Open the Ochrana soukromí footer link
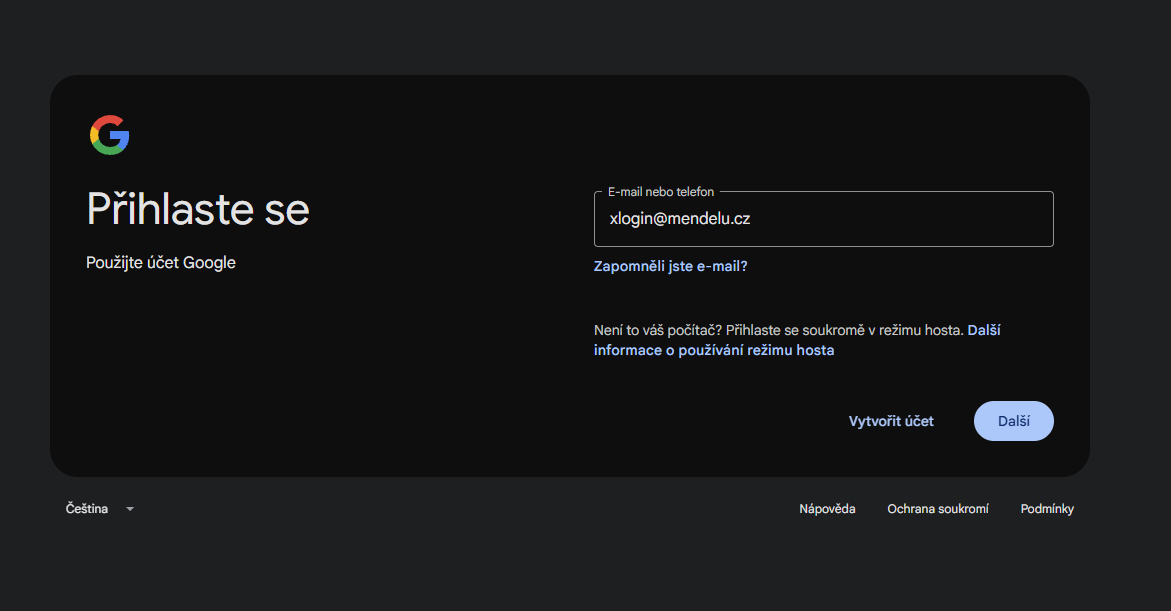This screenshot has width=1171, height=611. (937, 509)
